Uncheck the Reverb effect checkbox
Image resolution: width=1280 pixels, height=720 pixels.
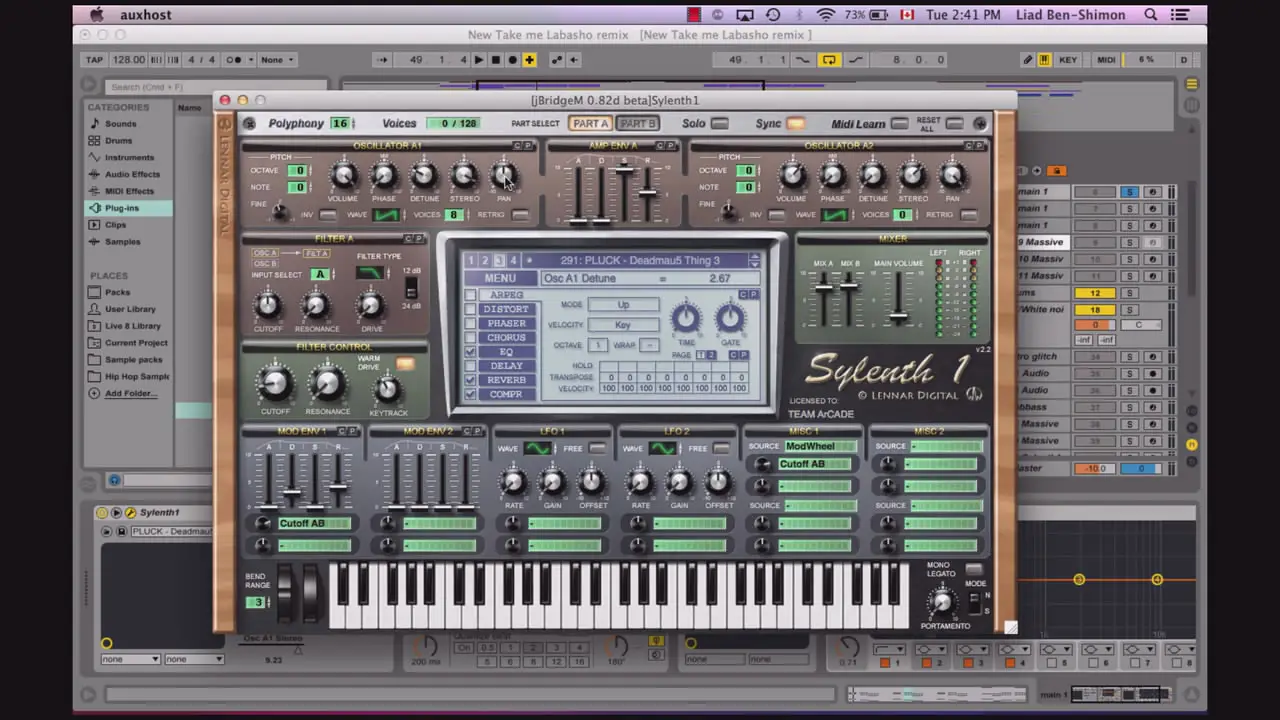pyautogui.click(x=470, y=380)
